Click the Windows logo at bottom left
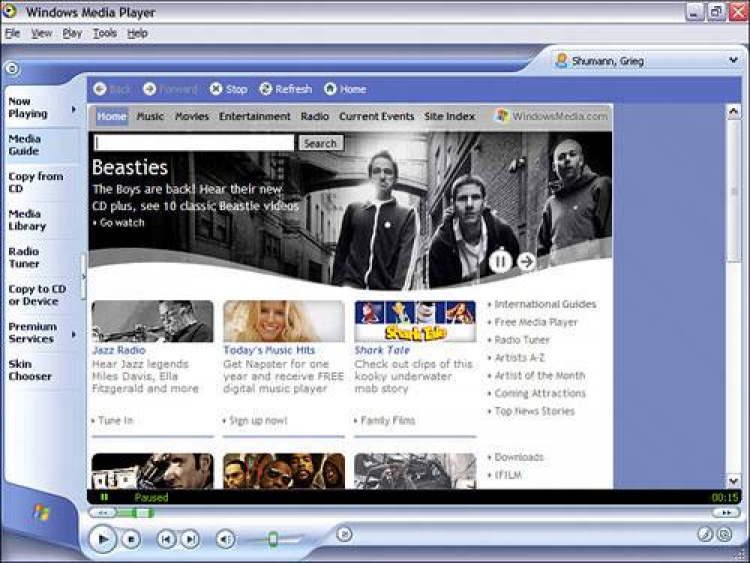This screenshot has height=563, width=750. (42, 513)
